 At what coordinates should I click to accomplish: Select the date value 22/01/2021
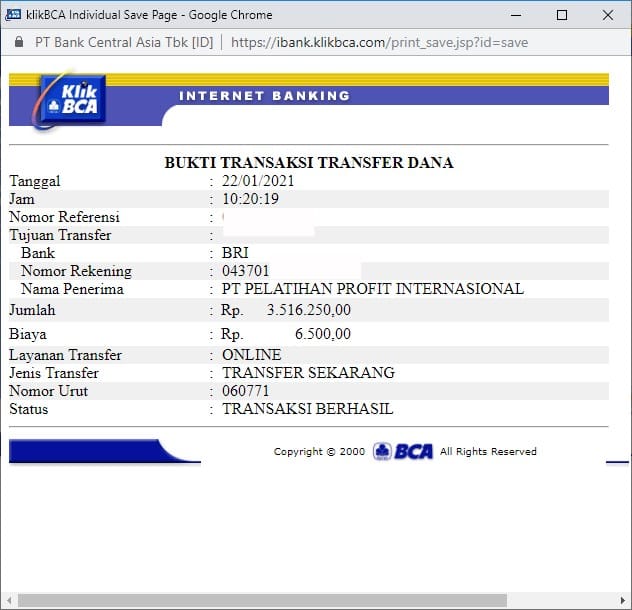point(258,181)
